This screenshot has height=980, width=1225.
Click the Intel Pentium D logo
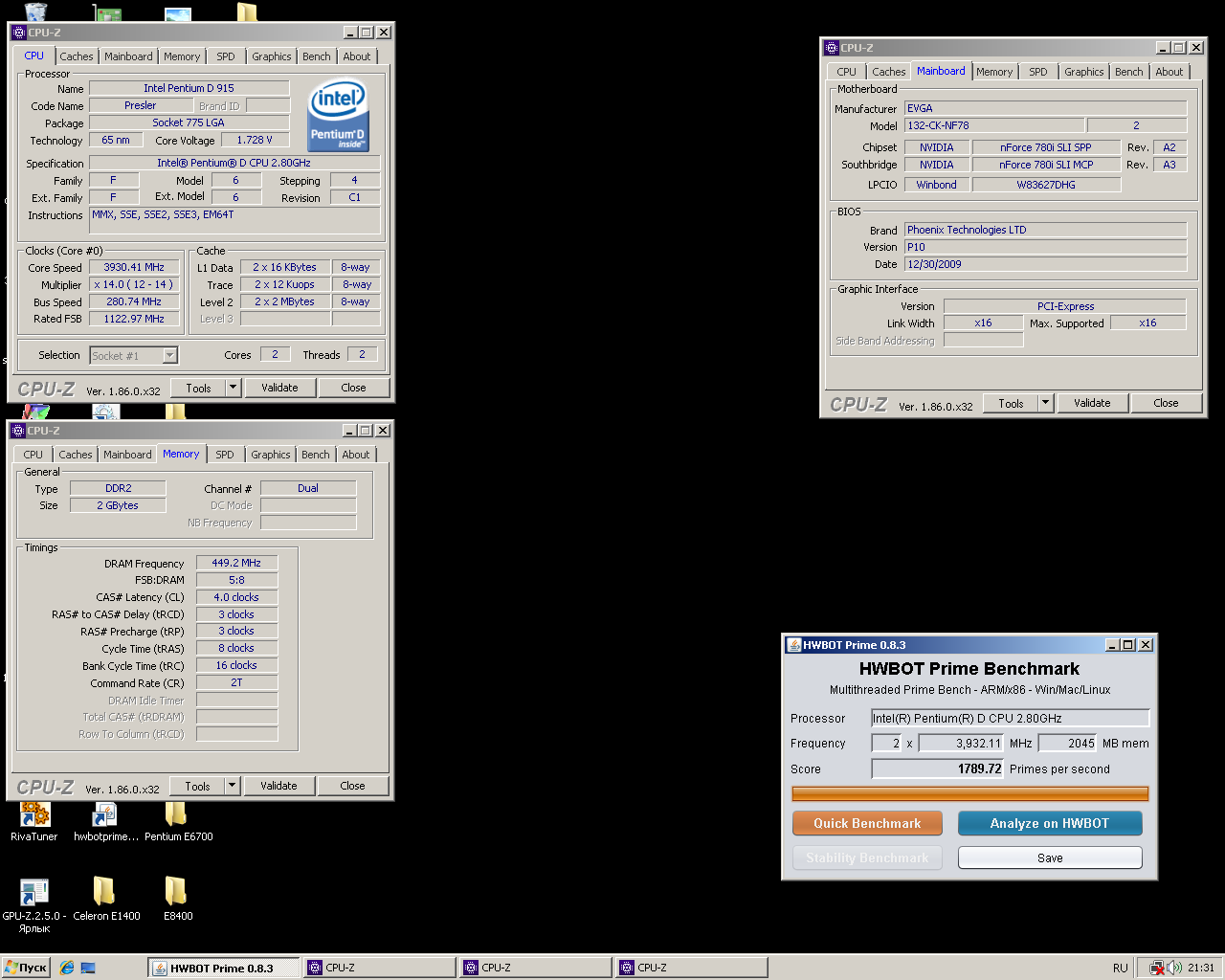click(338, 116)
